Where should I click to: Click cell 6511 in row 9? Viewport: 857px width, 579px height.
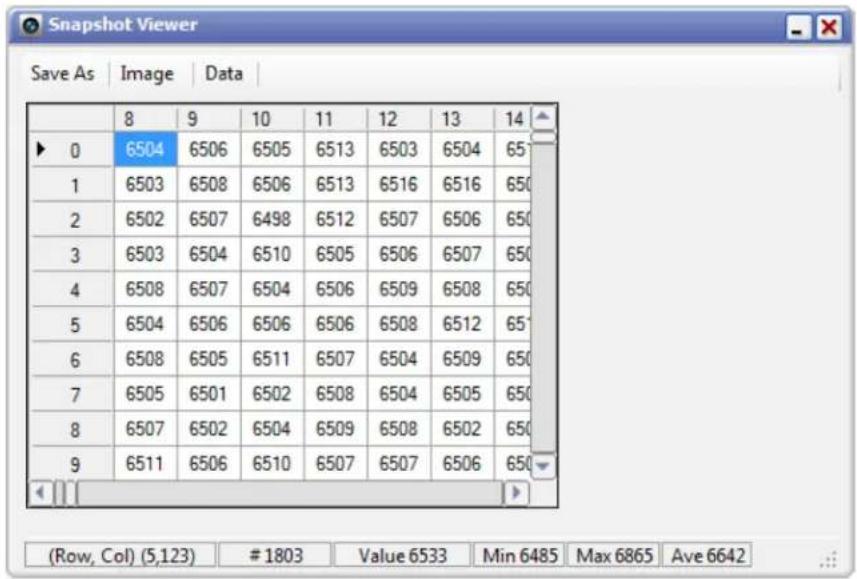coord(145,464)
